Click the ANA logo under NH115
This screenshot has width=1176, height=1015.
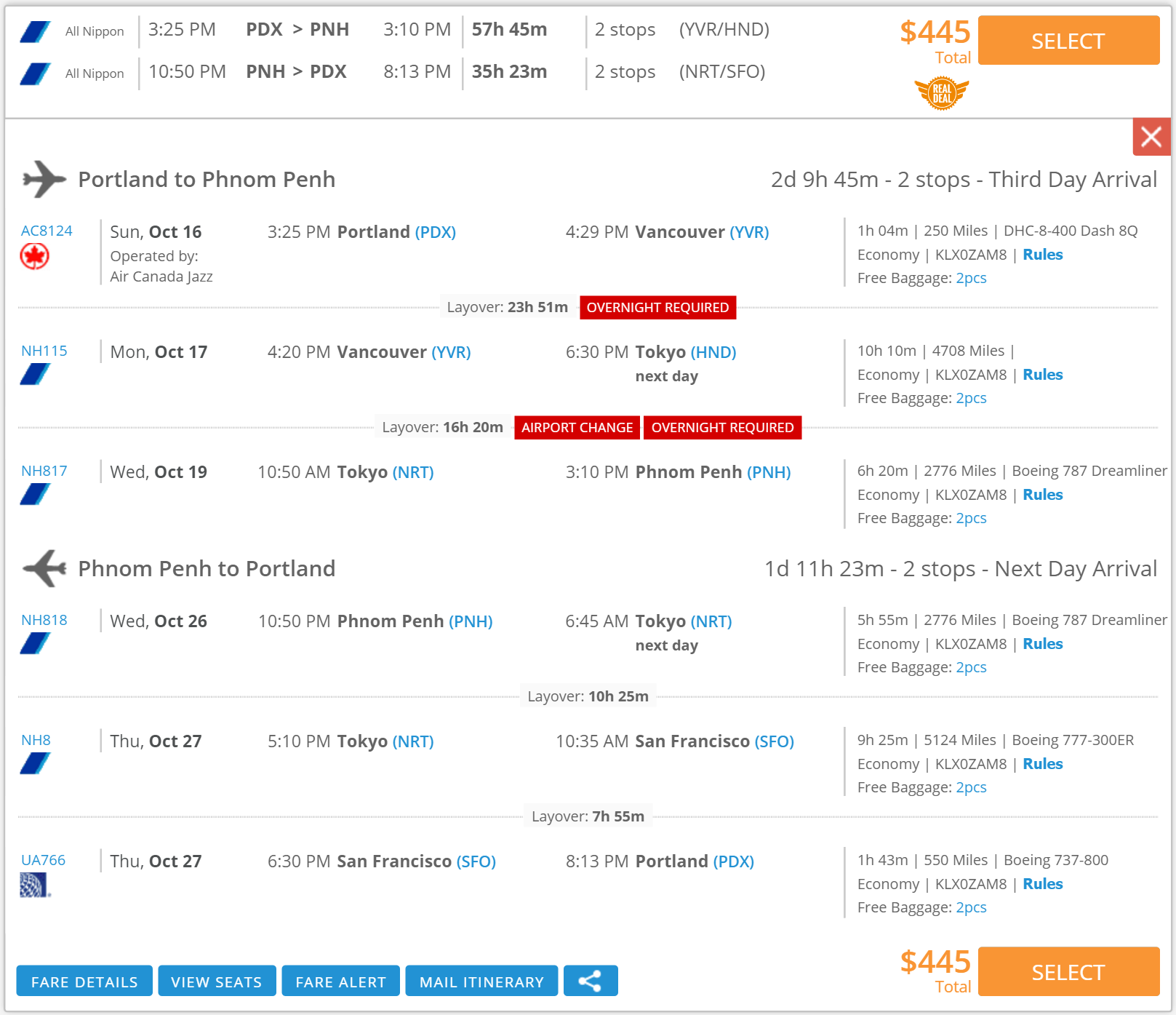35,374
